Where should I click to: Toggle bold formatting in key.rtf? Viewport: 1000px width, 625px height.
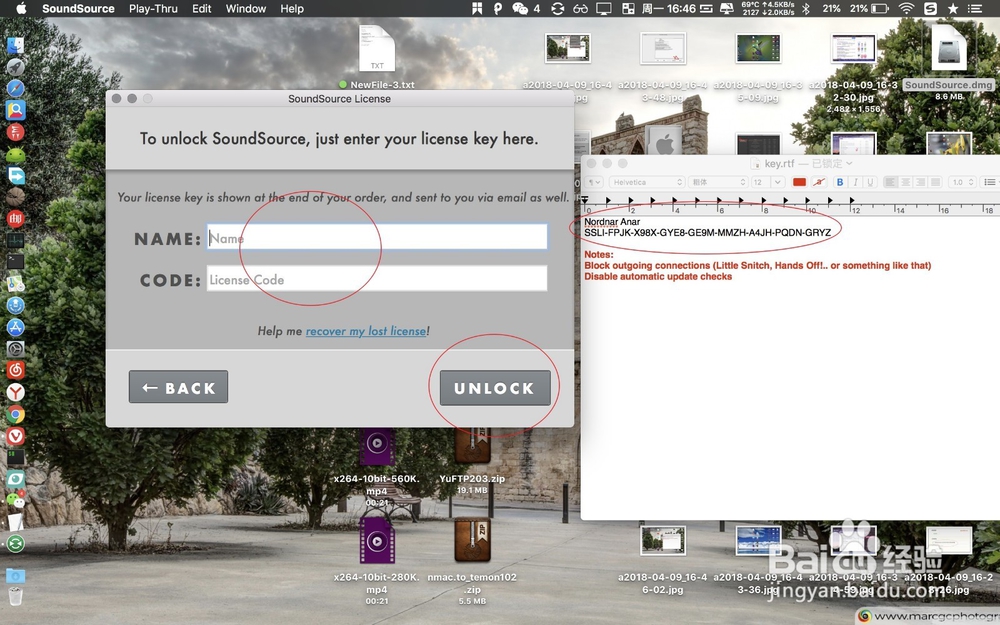click(x=840, y=182)
